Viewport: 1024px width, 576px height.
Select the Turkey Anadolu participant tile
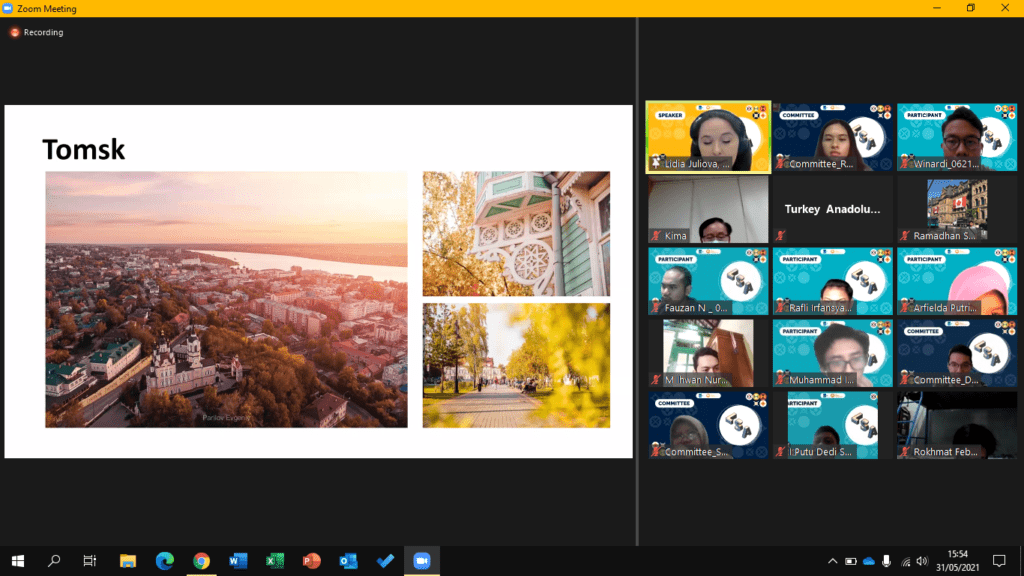pyautogui.click(x=832, y=210)
